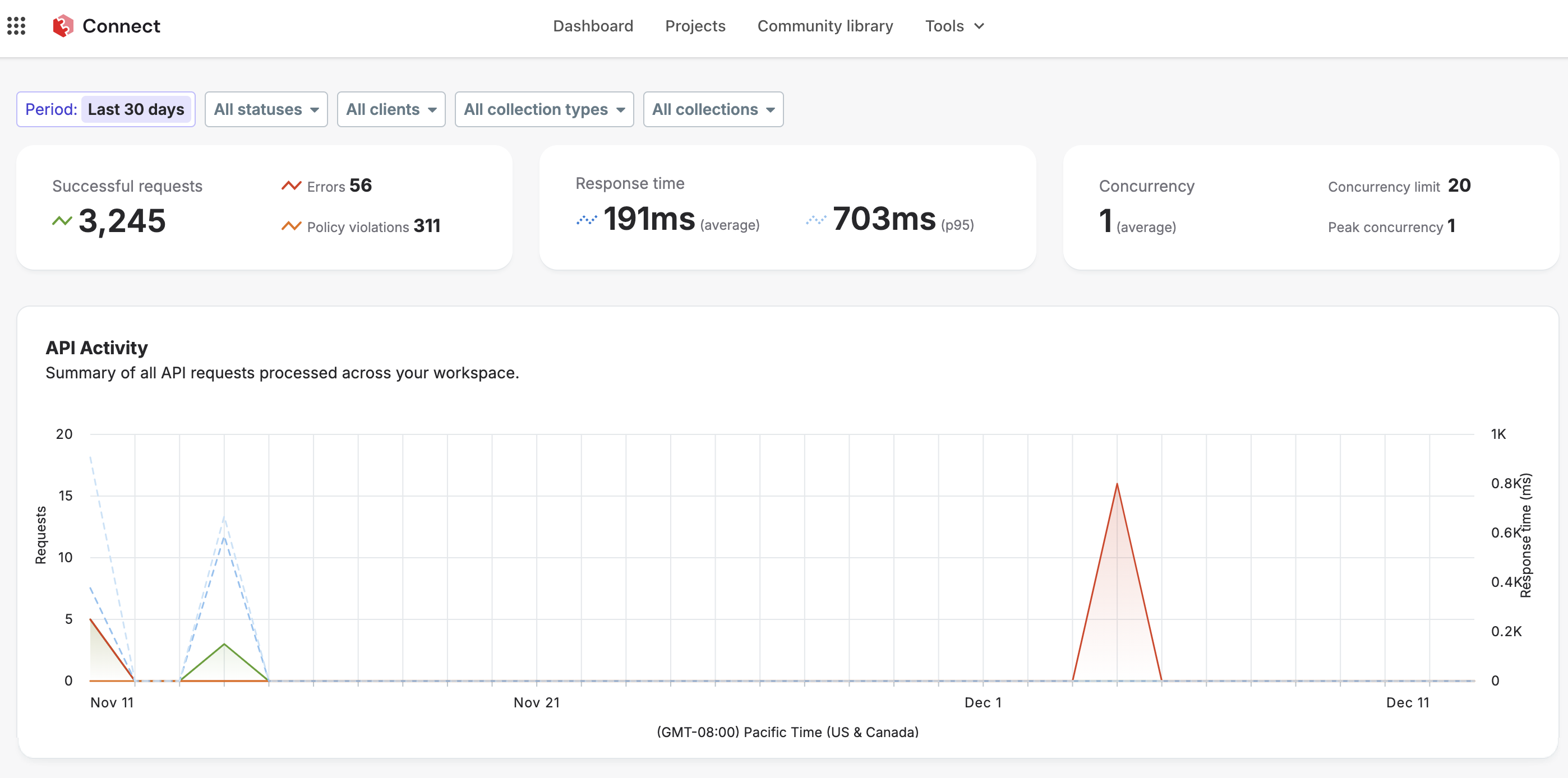
Task: Click the Response time (ms) axis title
Action: tap(1525, 535)
